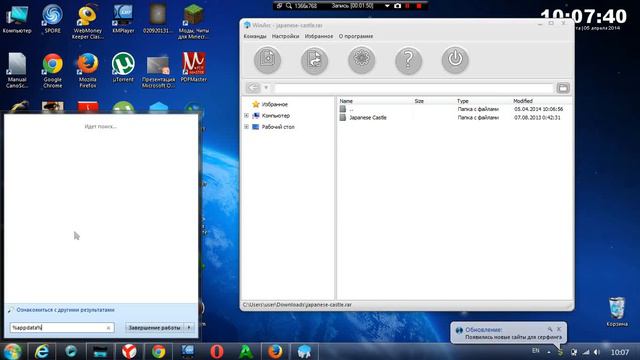Click the WinArc icon on the taskbar
Screen dimensions: 640x360
(x=304, y=351)
